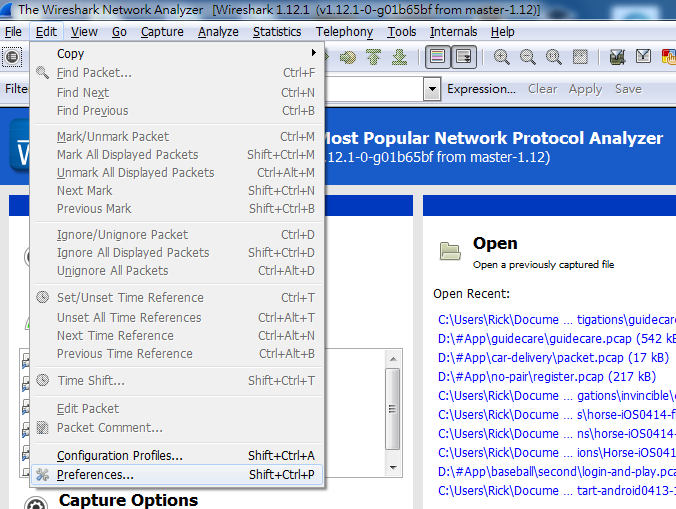Choose Preferences... from Edit menu
Viewport: 676px width, 509px height.
(177, 475)
